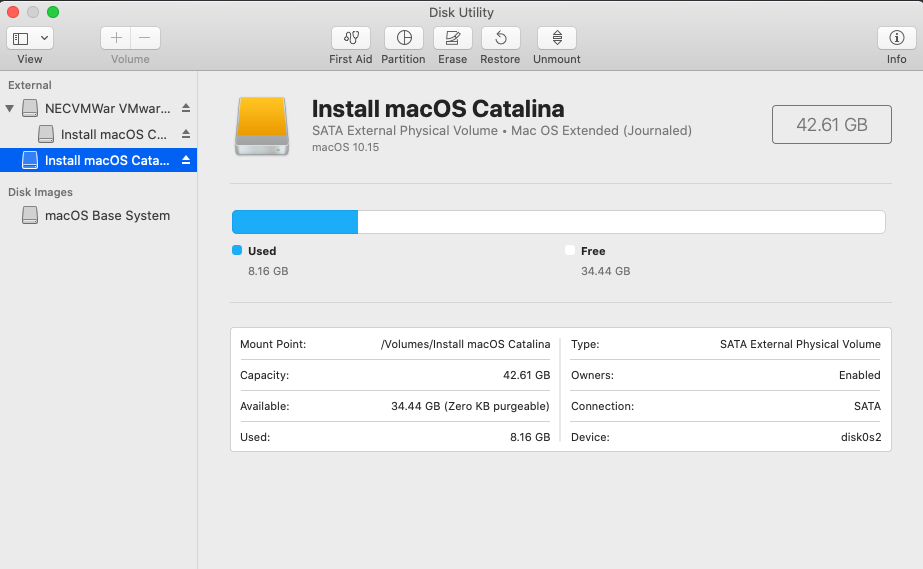Select the NECVMWar VMware drive
The width and height of the screenshot is (923, 569).
pyautogui.click(x=107, y=108)
